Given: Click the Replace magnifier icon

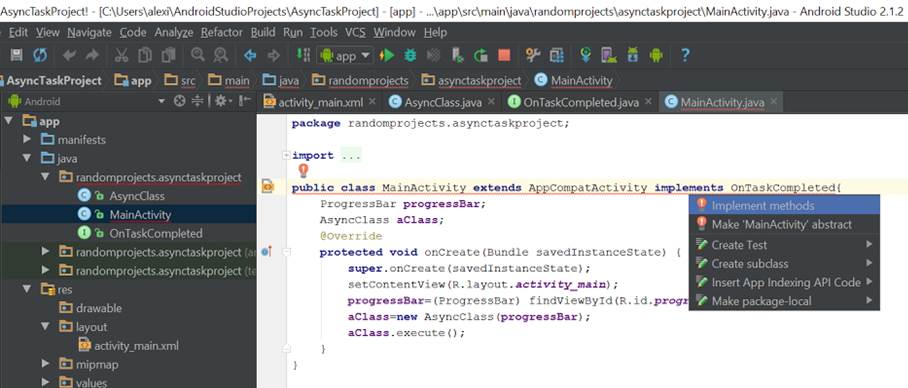Looking at the screenshot, I should (x=221, y=55).
